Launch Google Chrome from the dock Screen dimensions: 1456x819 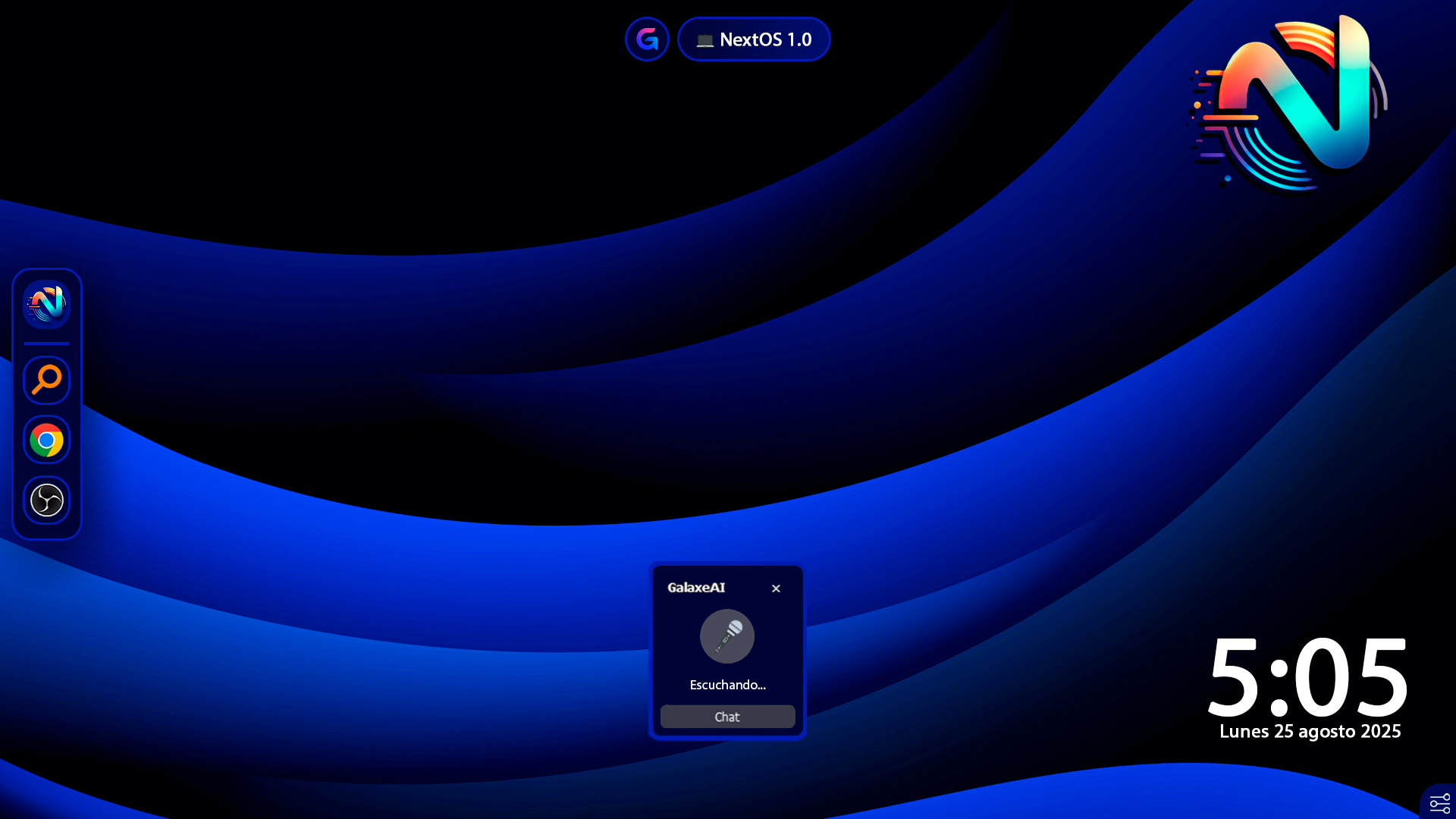(46, 440)
